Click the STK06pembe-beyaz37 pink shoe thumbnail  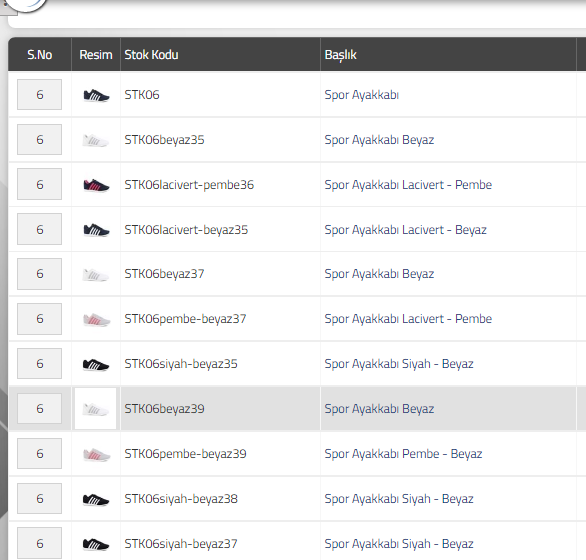click(x=96, y=320)
